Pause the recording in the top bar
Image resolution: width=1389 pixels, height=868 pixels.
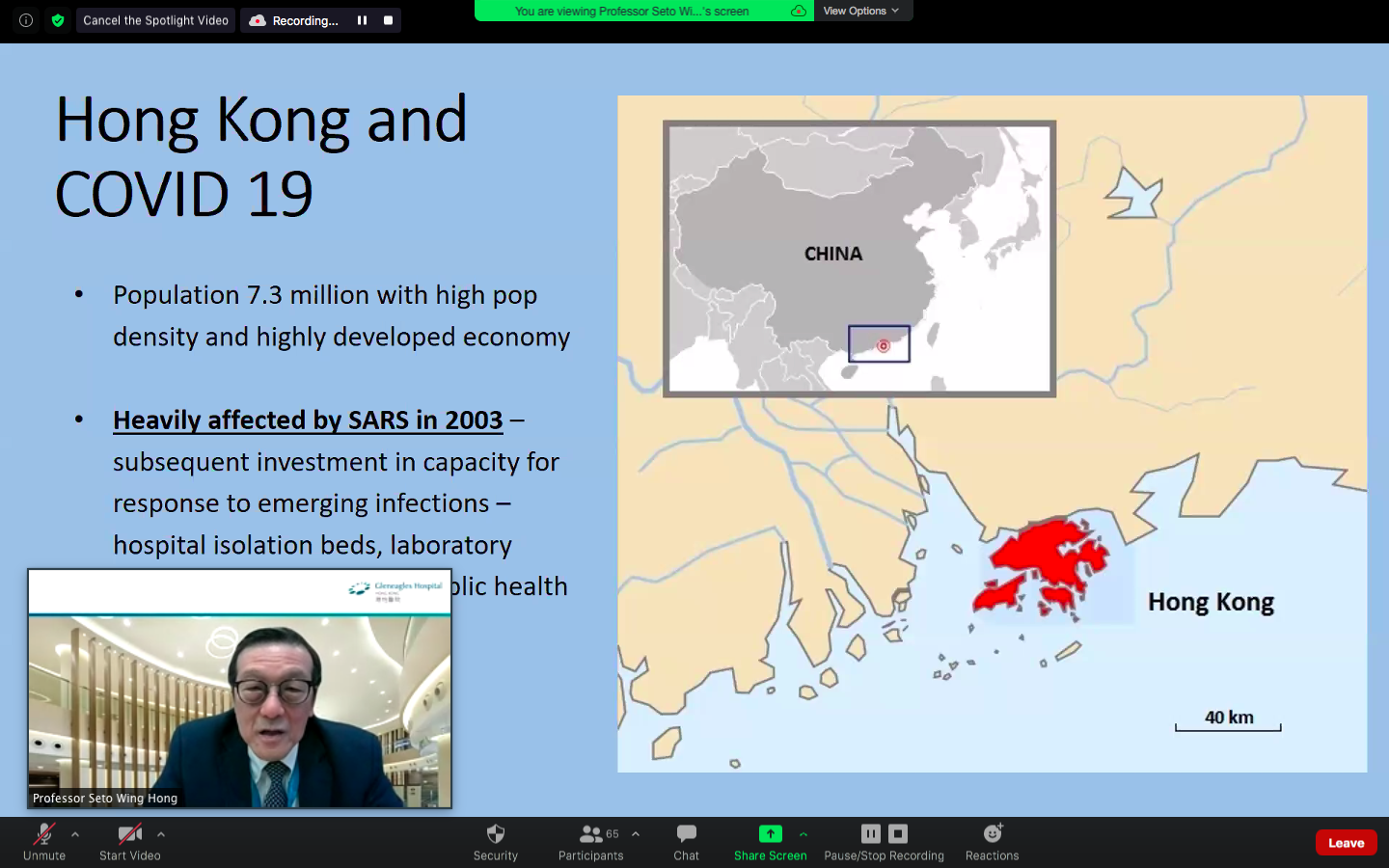coord(363,20)
